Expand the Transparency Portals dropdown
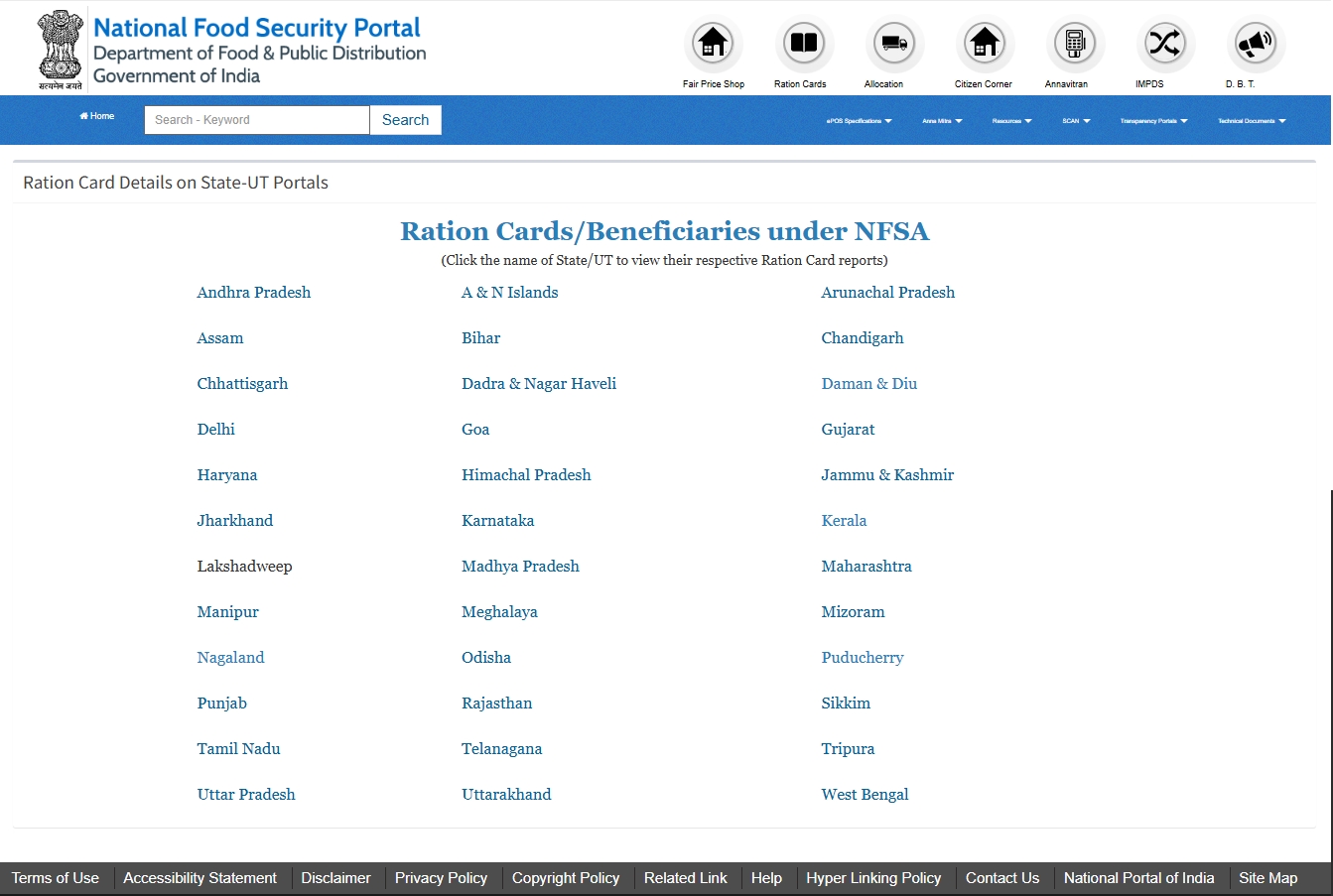 pos(1154,121)
